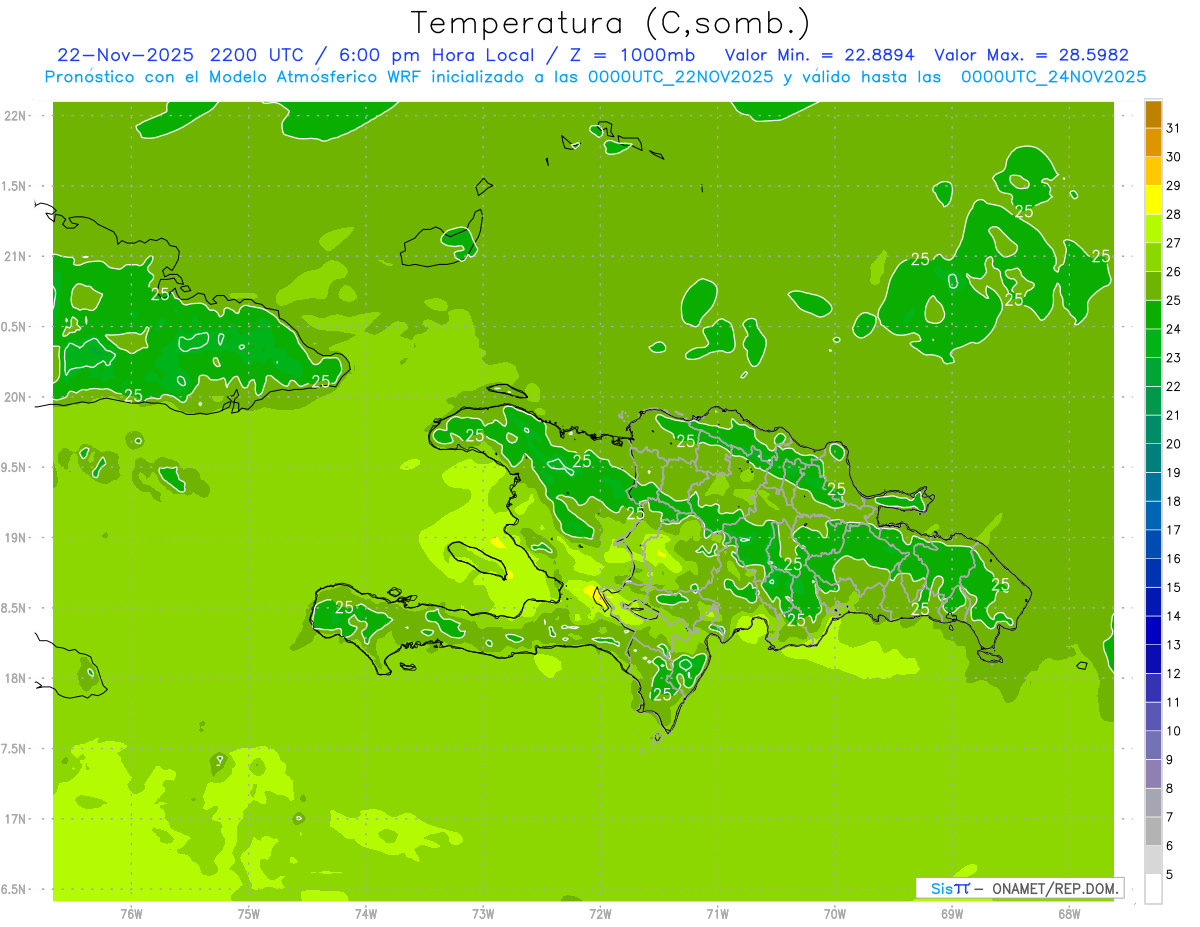This screenshot has height=927, width=1200.
Task: Click the Z = 1000mb pressure level text
Action: point(639,55)
